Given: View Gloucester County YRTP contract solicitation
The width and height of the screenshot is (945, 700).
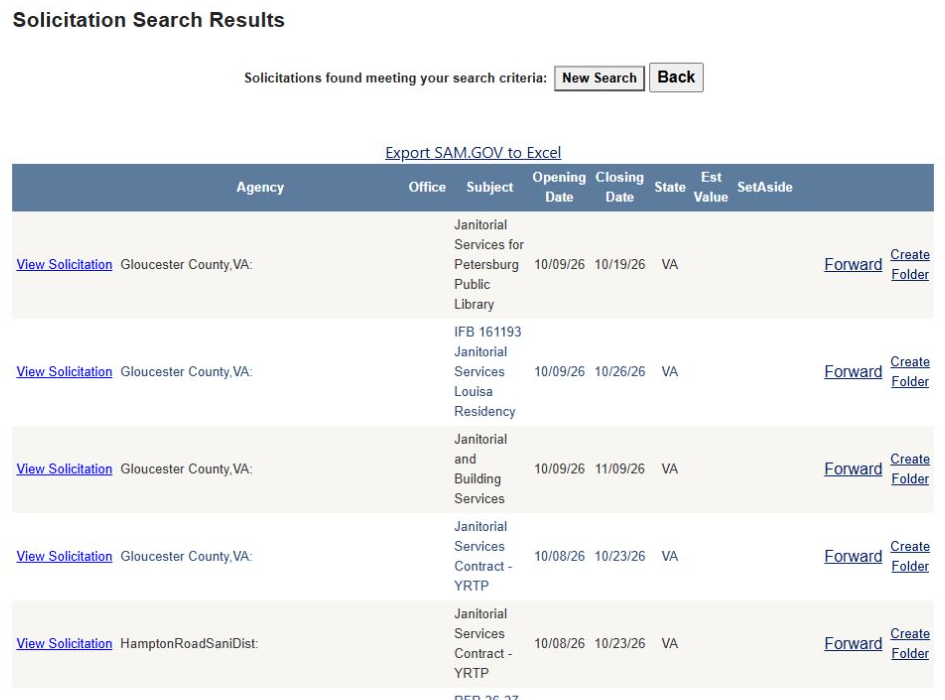Looking at the screenshot, I should 64,557.
